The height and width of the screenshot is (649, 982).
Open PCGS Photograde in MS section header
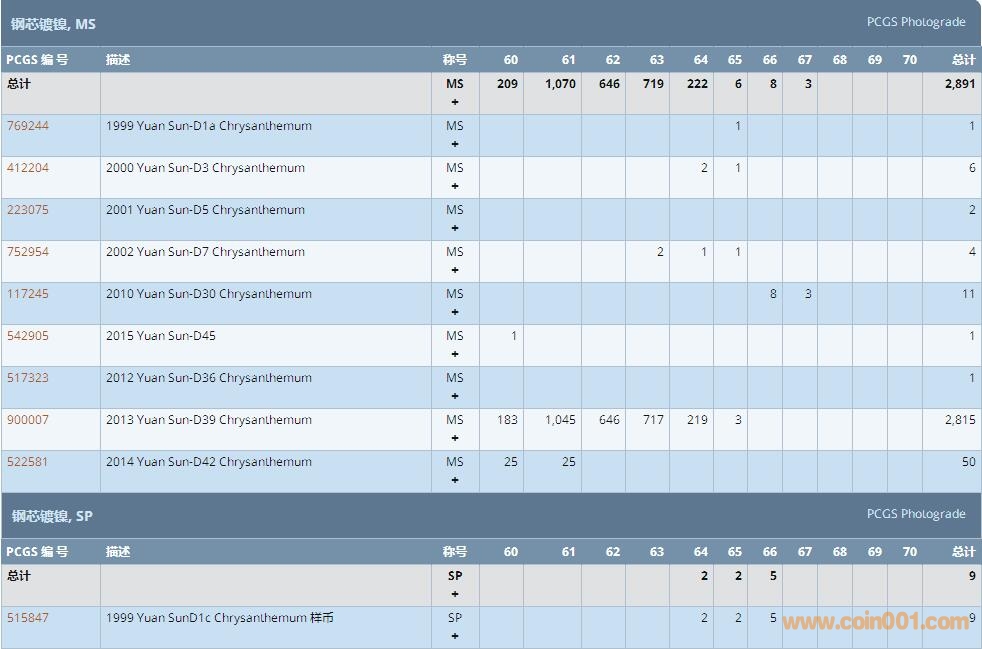915,22
